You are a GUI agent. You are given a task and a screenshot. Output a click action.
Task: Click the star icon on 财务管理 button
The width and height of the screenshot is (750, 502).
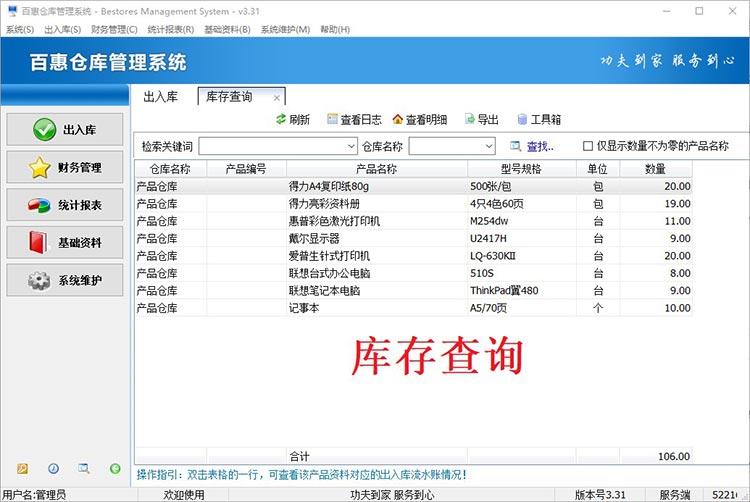pyautogui.click(x=39, y=167)
